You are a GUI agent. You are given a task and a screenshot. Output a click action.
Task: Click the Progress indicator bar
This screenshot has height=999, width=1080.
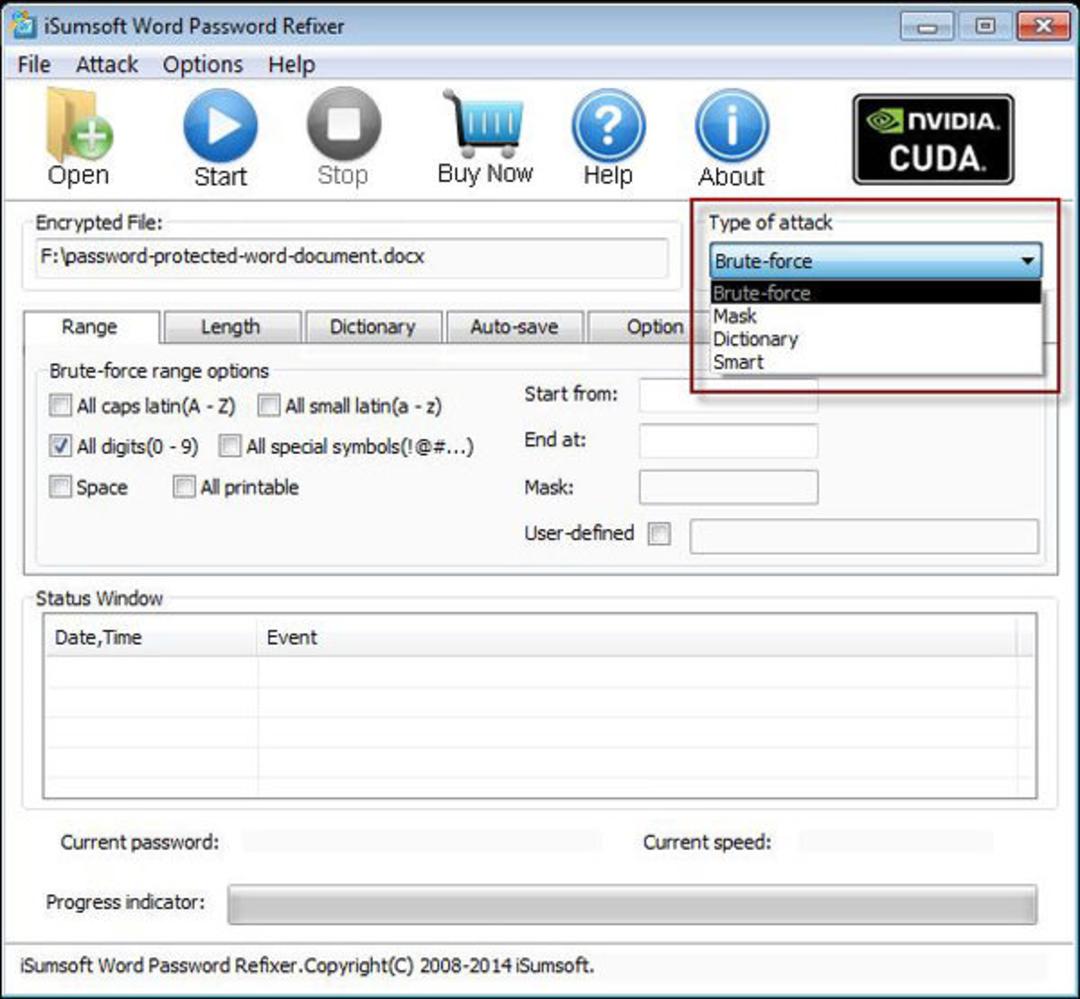(x=632, y=903)
